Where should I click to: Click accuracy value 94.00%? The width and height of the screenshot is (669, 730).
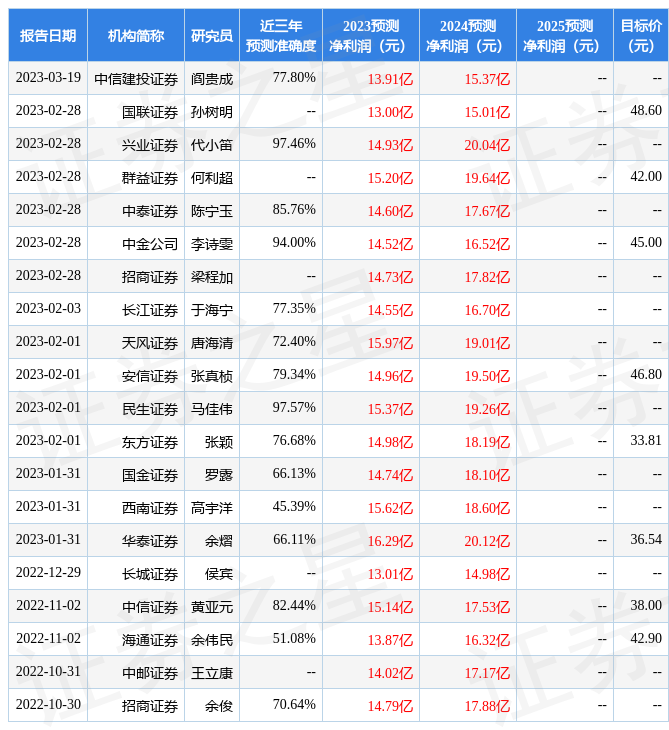point(294,243)
